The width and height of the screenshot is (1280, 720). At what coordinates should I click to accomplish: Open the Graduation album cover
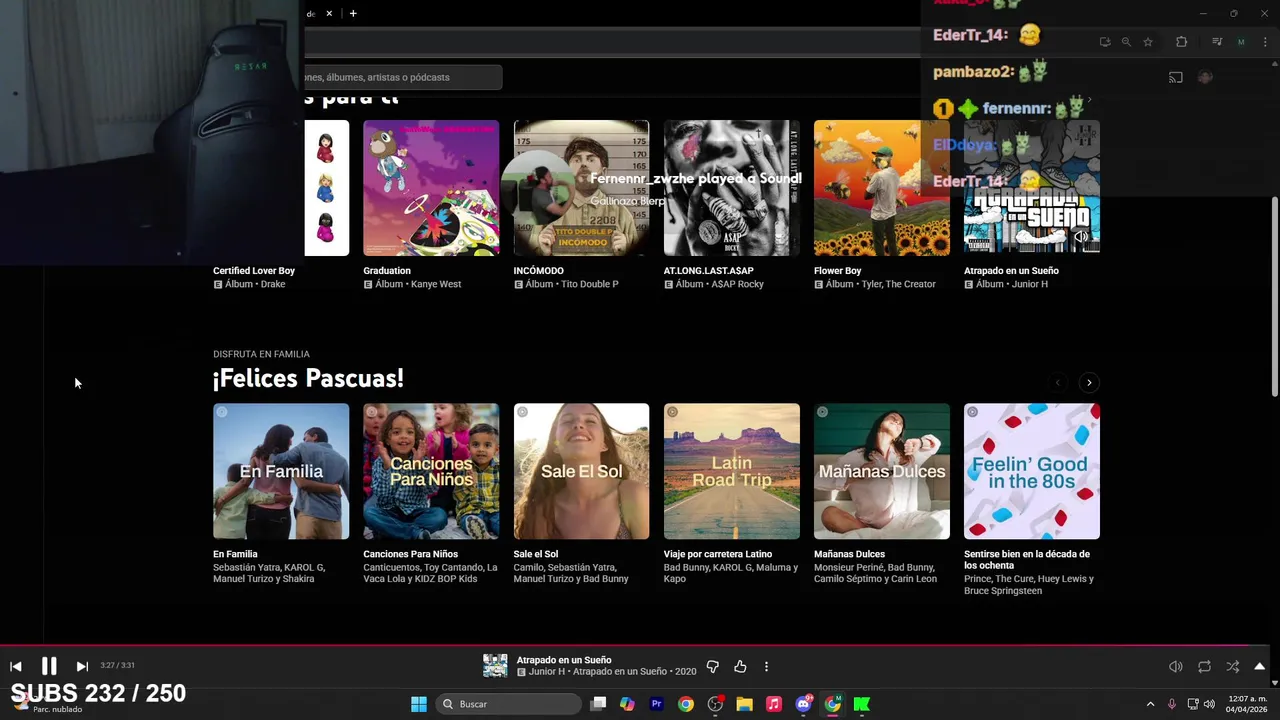(431, 188)
